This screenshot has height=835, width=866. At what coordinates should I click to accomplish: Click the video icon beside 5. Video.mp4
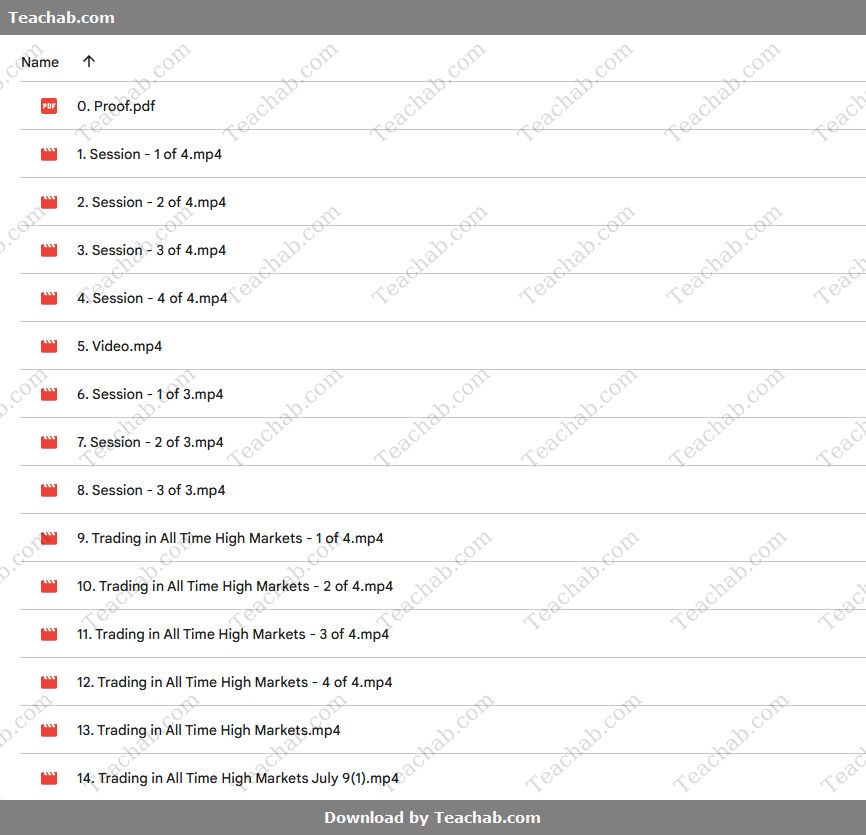(49, 346)
